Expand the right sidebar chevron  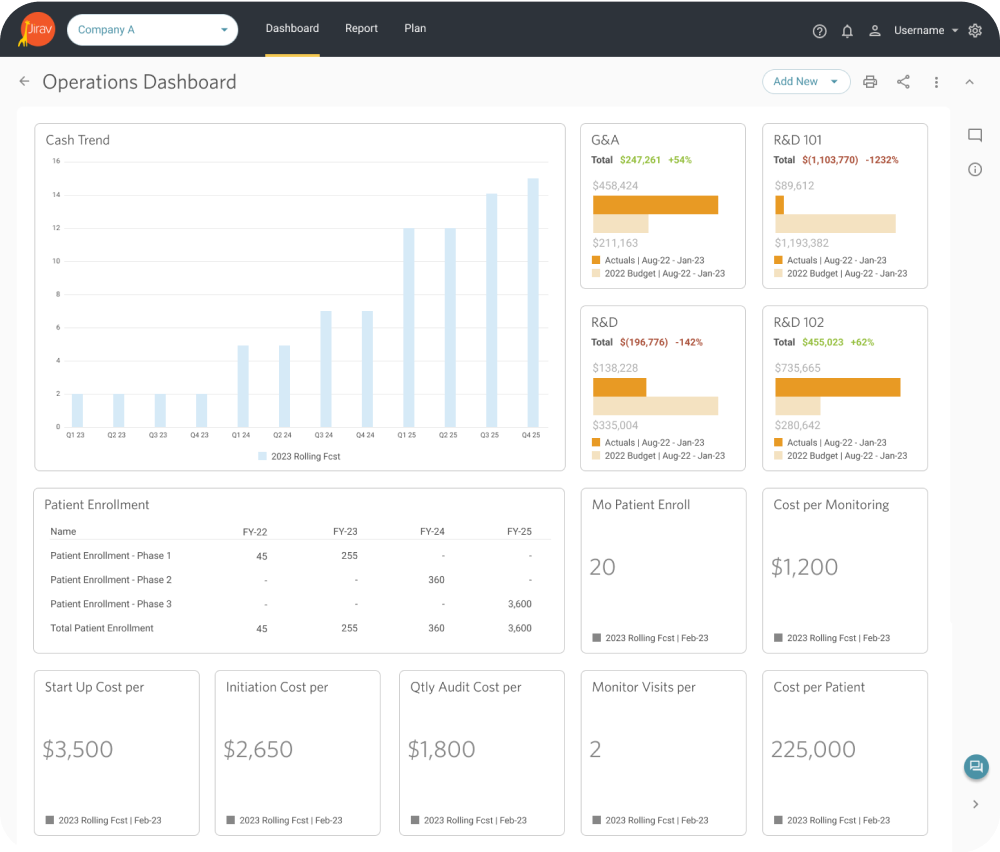point(976,804)
